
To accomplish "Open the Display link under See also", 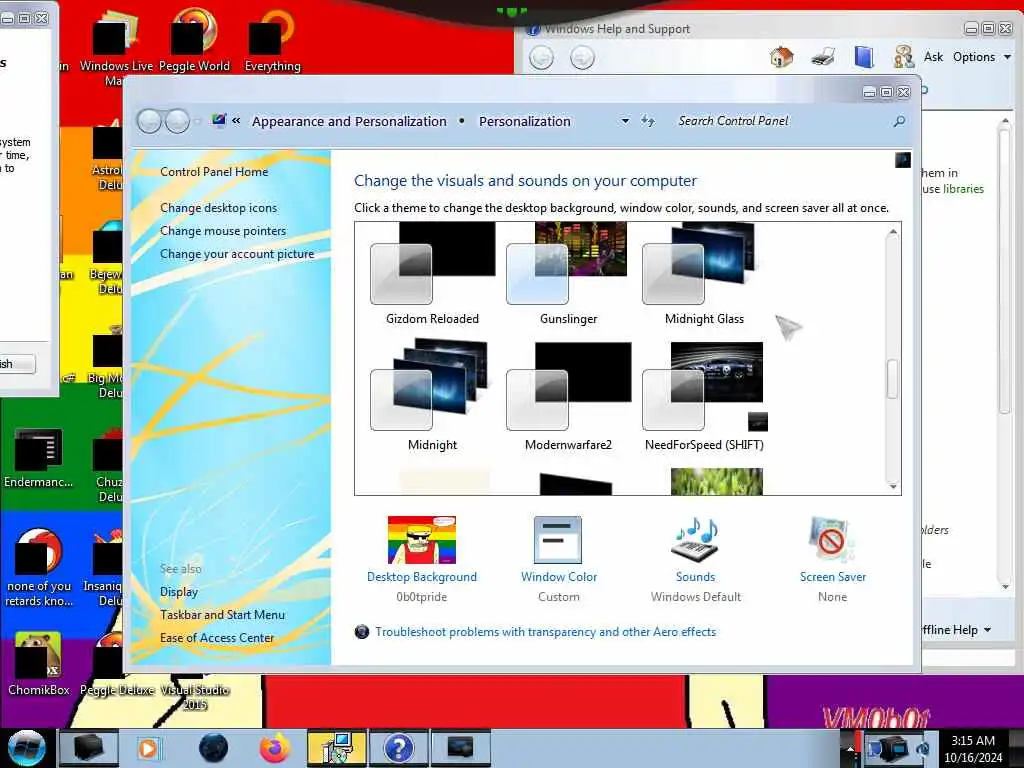I will 179,592.
